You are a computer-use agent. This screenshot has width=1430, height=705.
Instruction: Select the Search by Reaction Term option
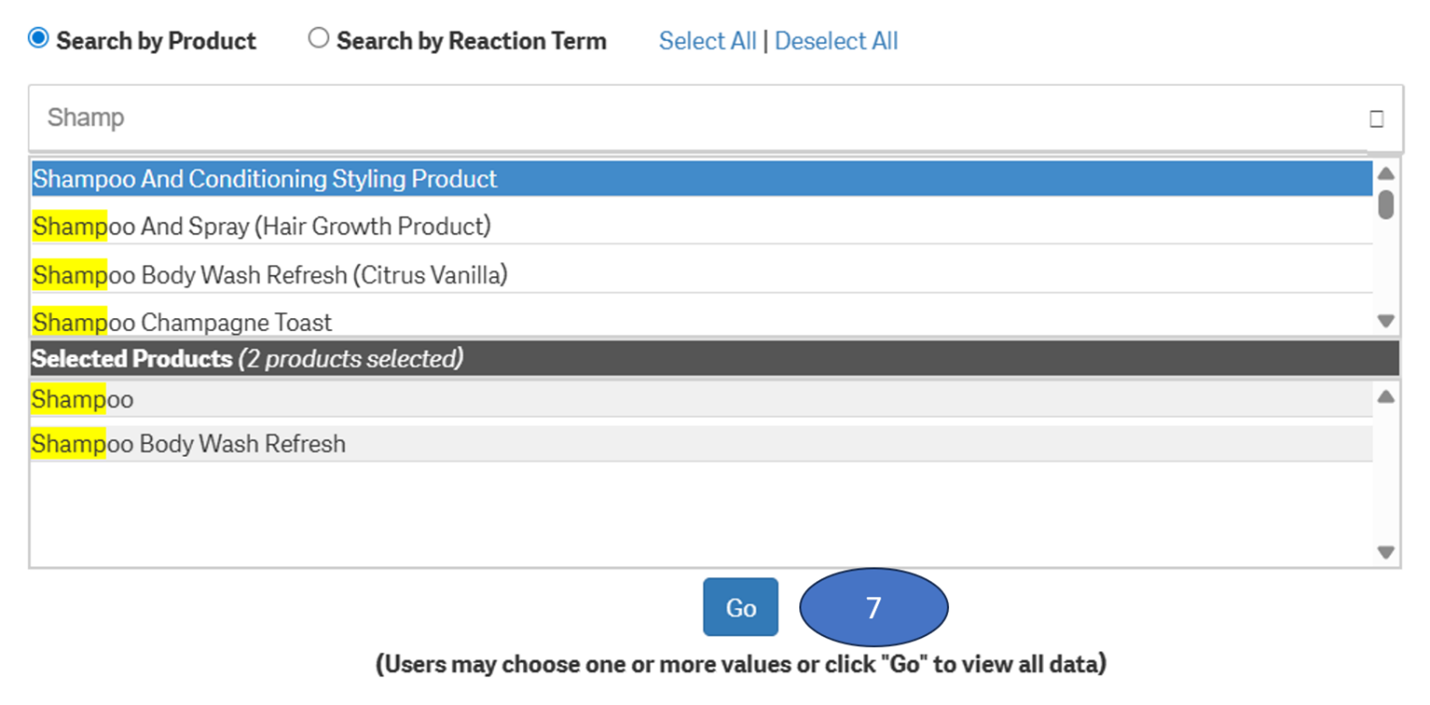[318, 39]
